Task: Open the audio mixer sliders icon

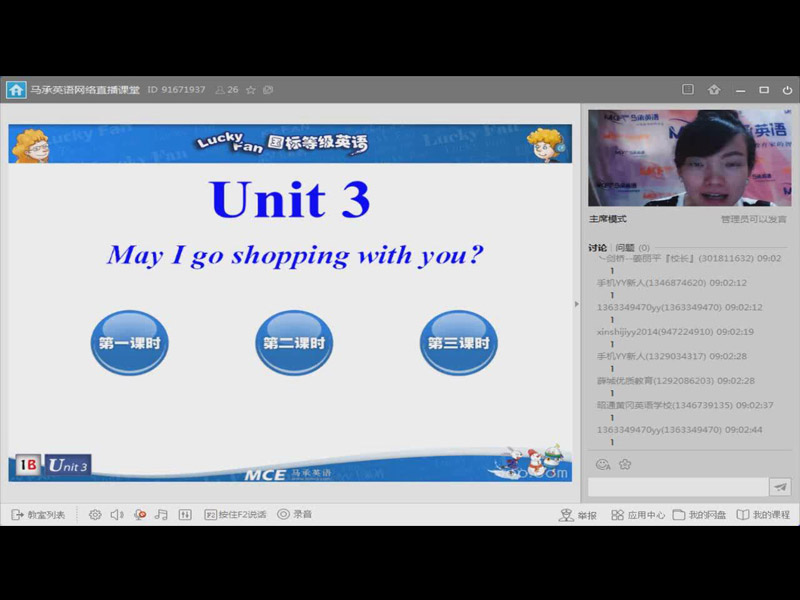Action: click(x=185, y=514)
